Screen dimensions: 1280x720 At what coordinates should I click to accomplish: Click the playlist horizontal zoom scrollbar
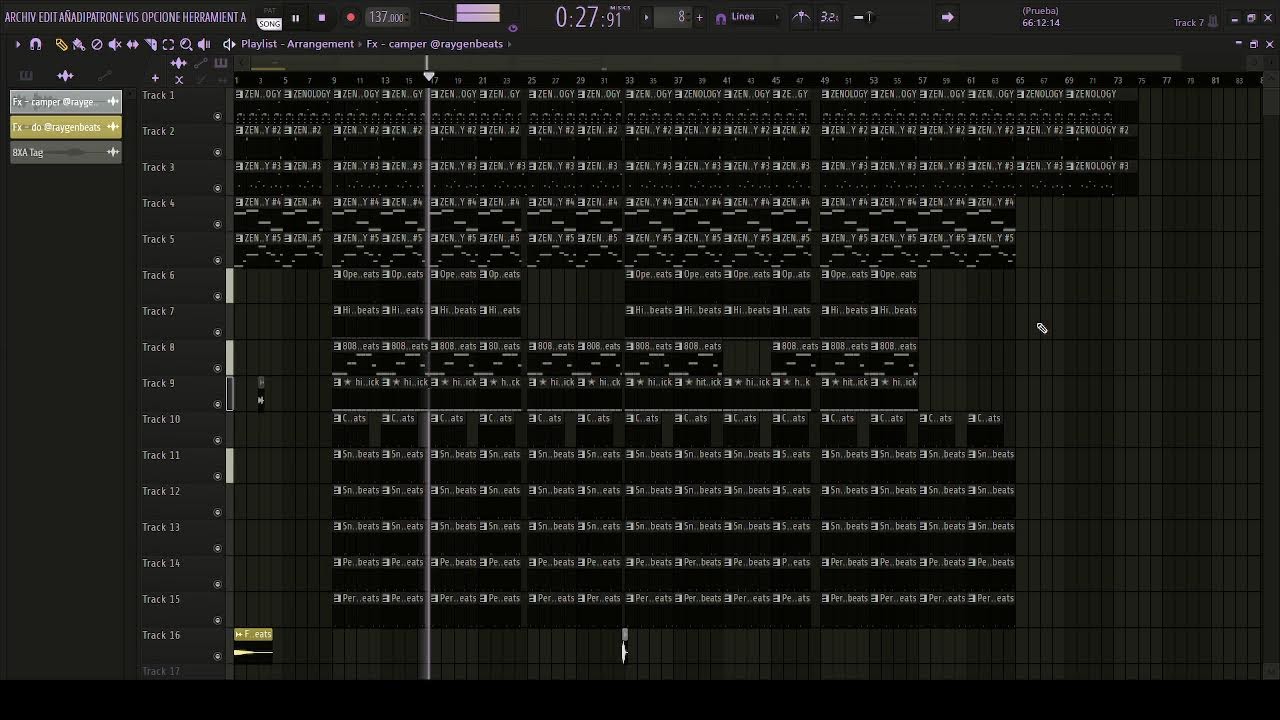click(x=715, y=63)
